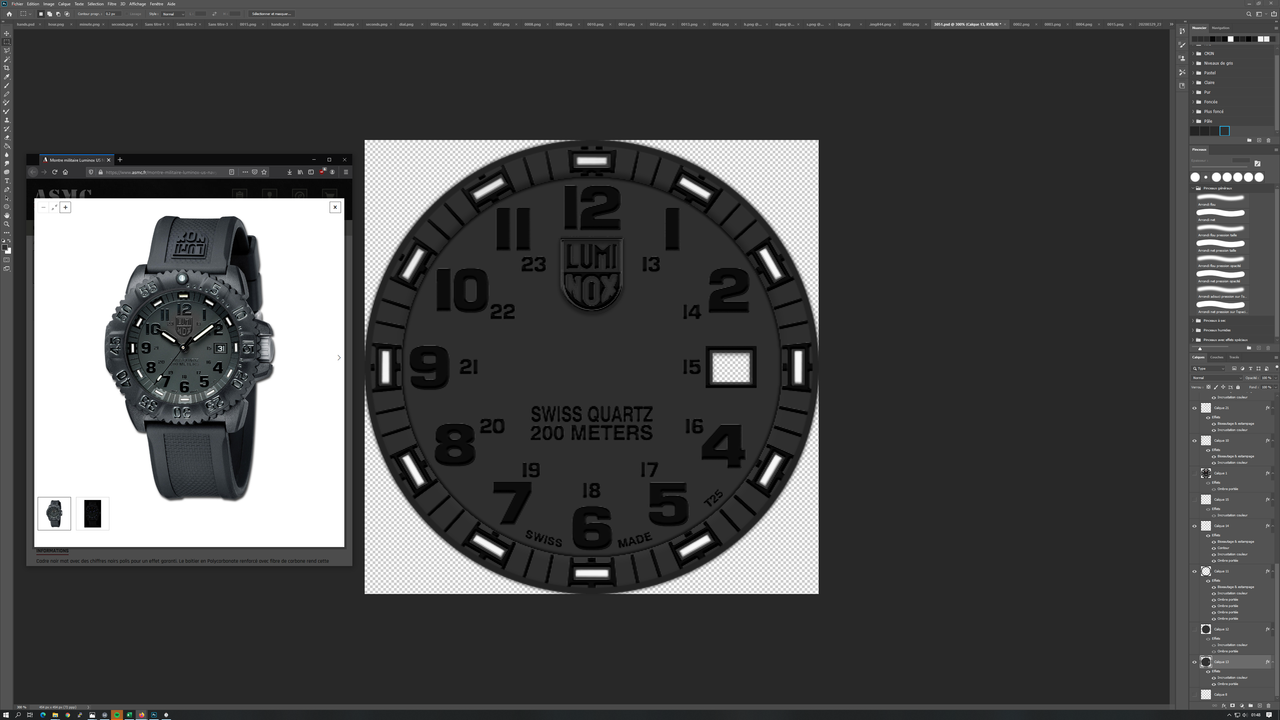
Task: Go to home page in Firefox window
Action: click(65, 172)
